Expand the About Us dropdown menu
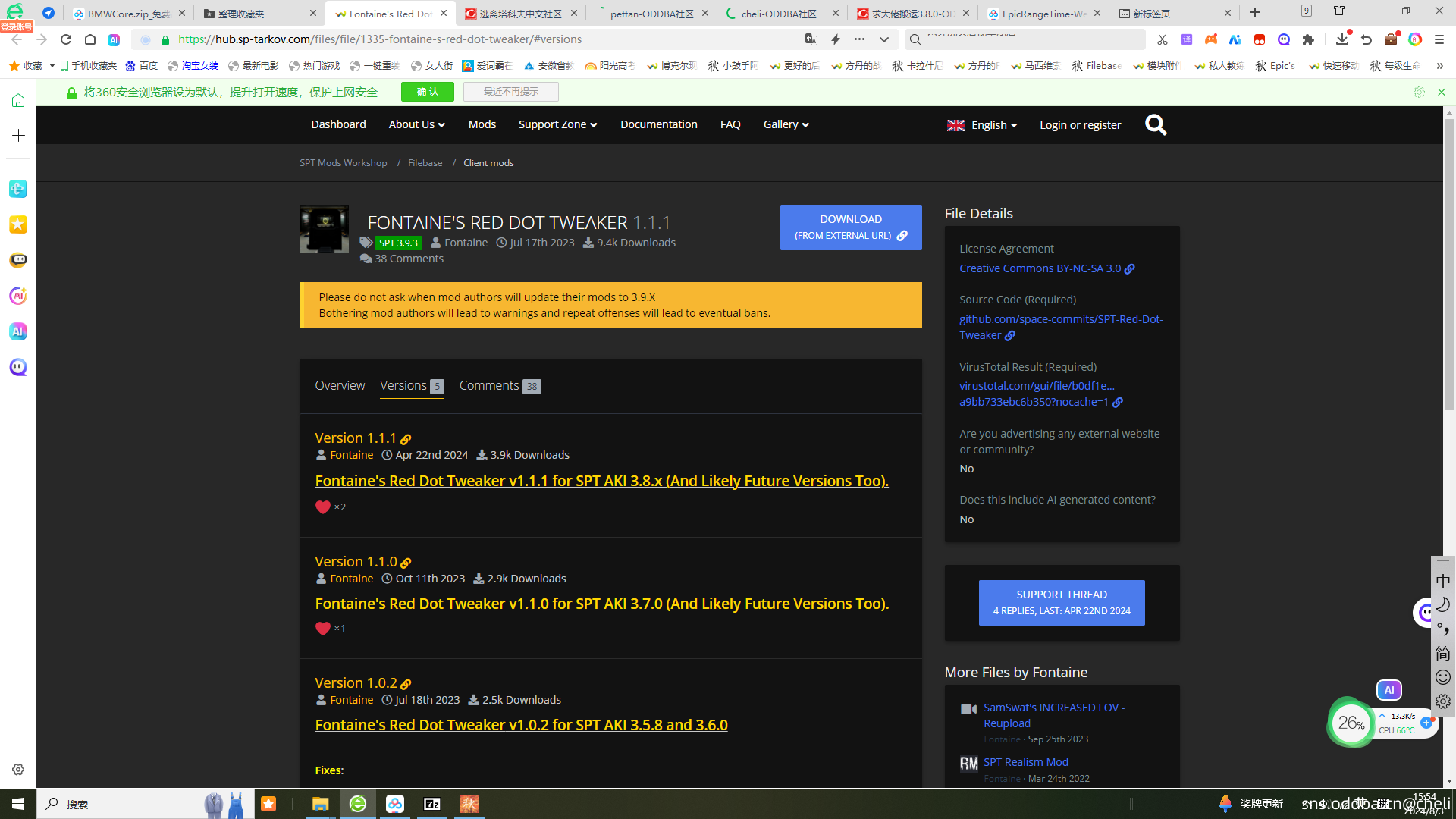Image resolution: width=1456 pixels, height=819 pixels. 416,124
